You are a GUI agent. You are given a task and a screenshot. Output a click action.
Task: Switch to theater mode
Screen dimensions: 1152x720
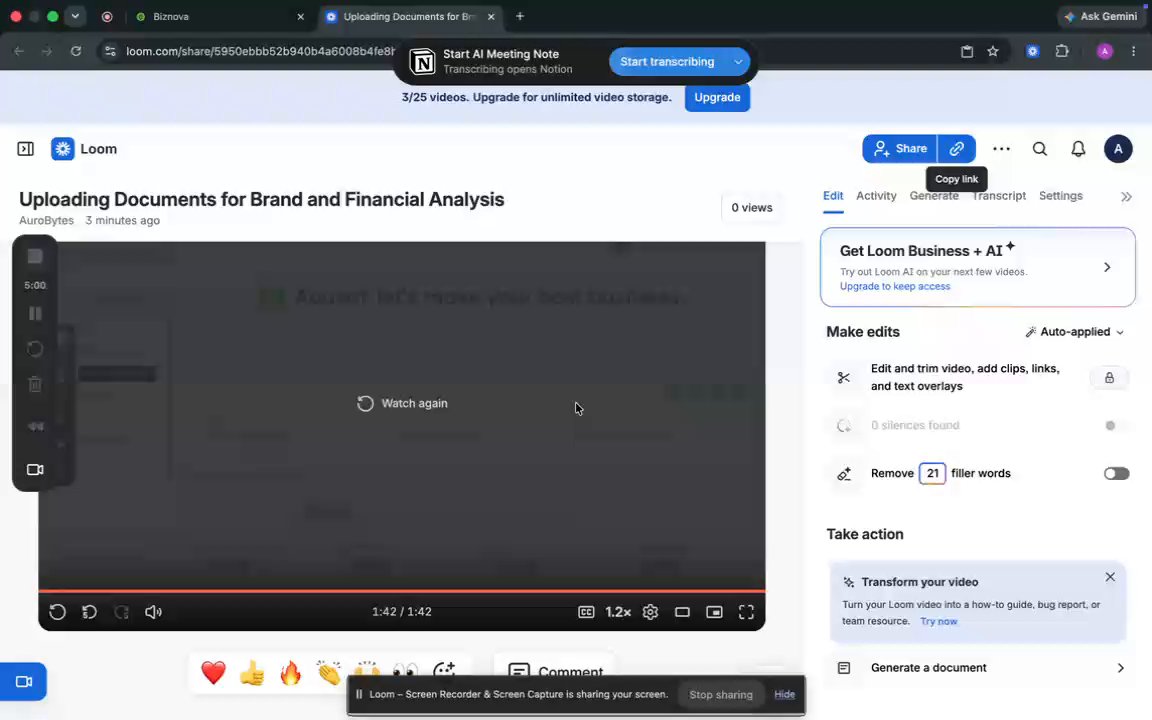[x=683, y=612]
